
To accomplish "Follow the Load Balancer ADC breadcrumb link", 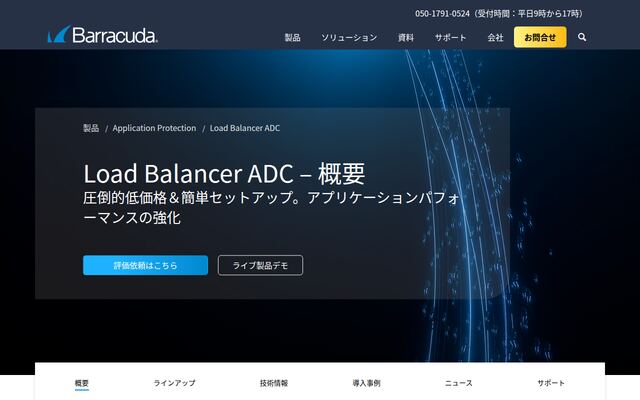I will click(245, 128).
